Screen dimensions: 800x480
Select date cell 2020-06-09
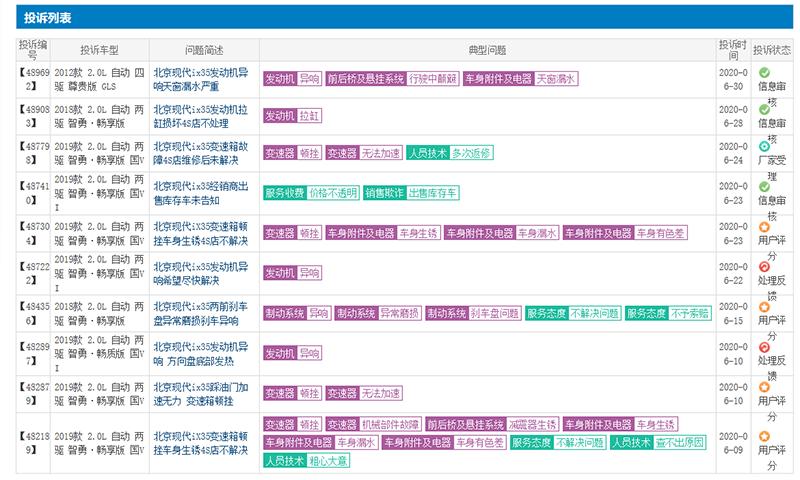click(733, 443)
